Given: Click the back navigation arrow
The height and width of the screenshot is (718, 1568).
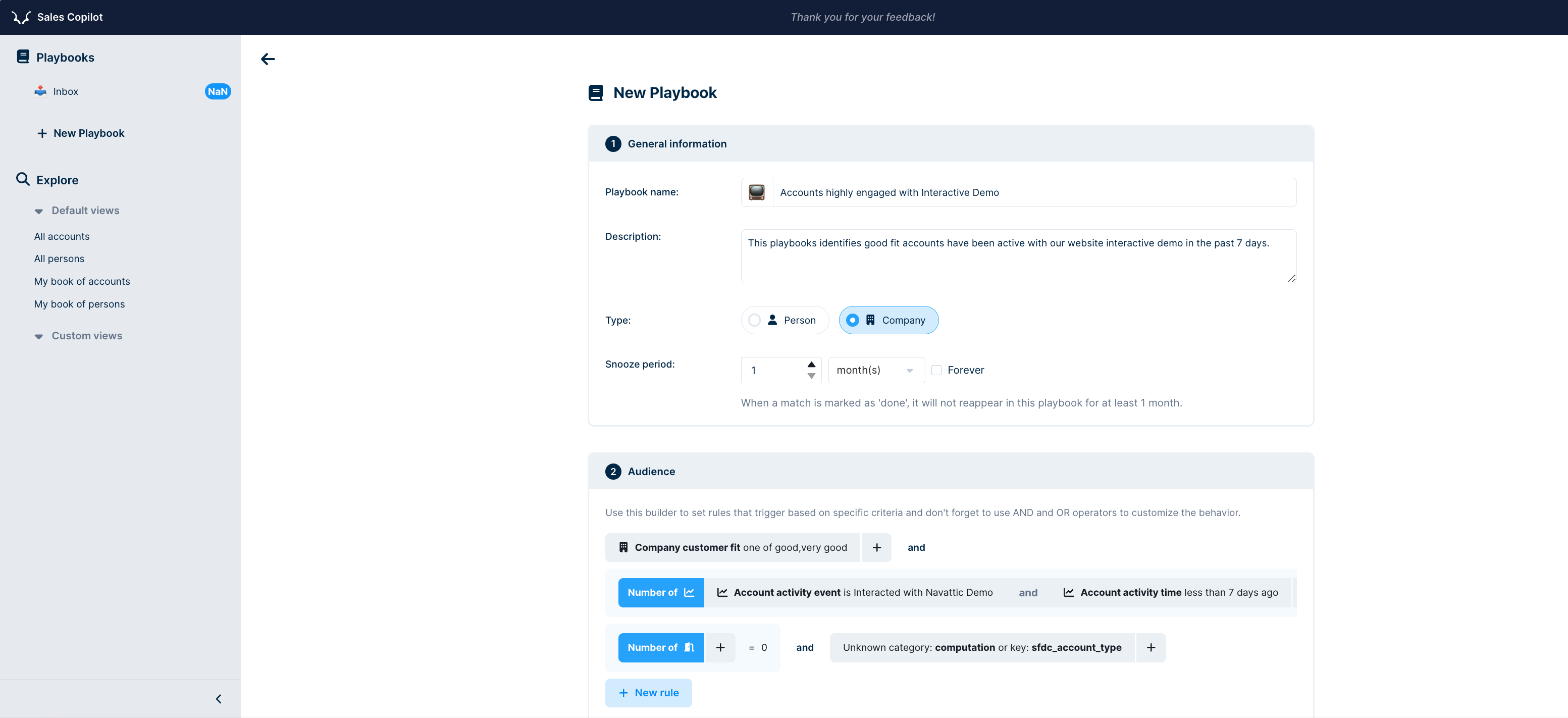Looking at the screenshot, I should click(x=267, y=58).
